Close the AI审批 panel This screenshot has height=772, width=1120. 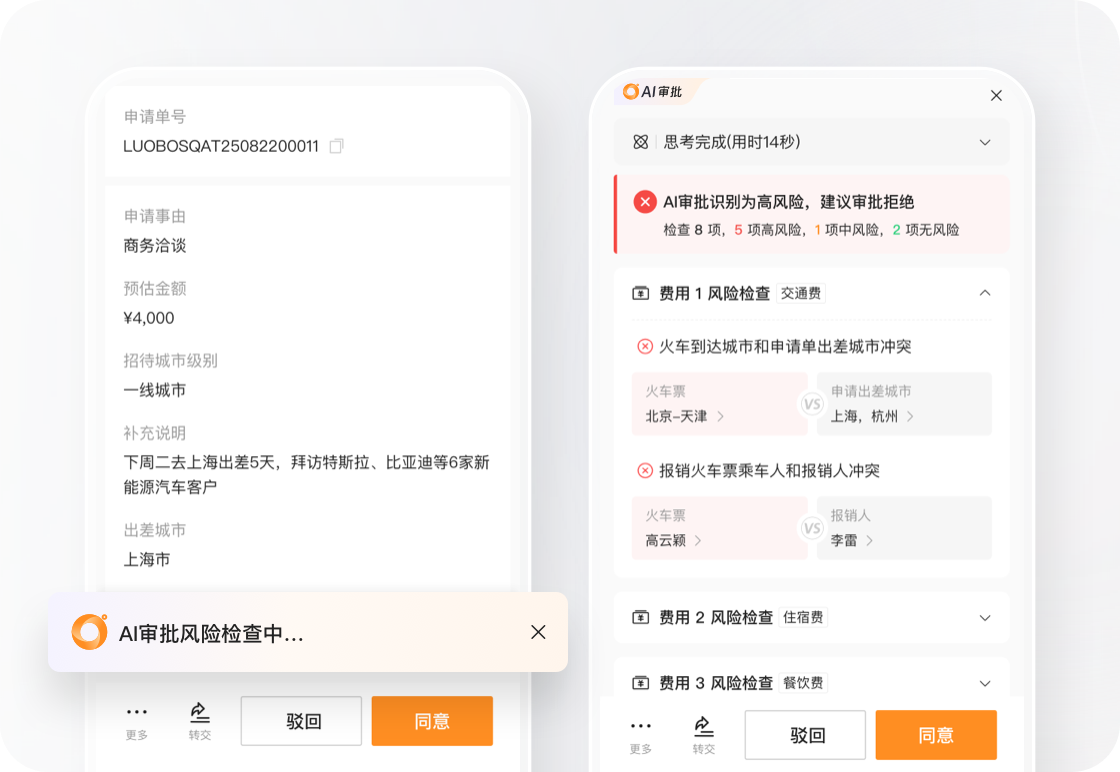click(x=996, y=95)
